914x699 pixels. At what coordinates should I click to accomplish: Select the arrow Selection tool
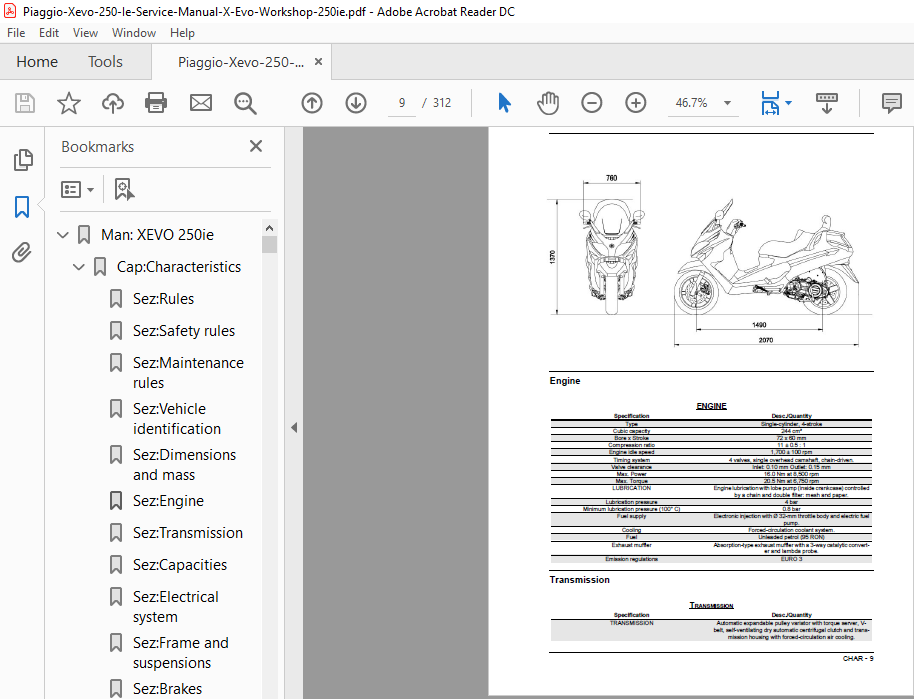[504, 103]
